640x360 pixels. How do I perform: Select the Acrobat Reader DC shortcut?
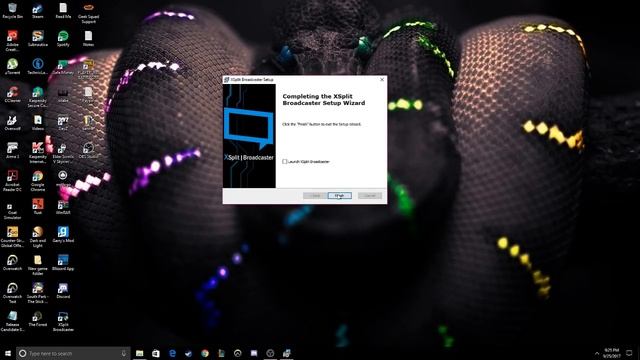coord(12,181)
